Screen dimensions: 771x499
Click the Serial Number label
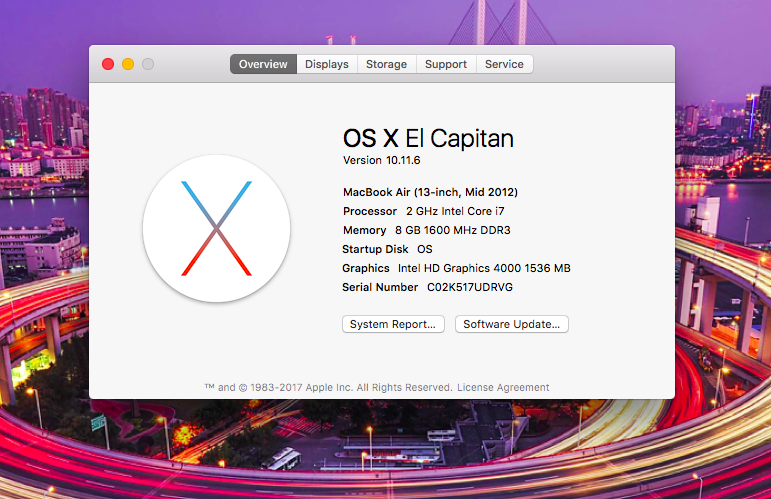380,287
